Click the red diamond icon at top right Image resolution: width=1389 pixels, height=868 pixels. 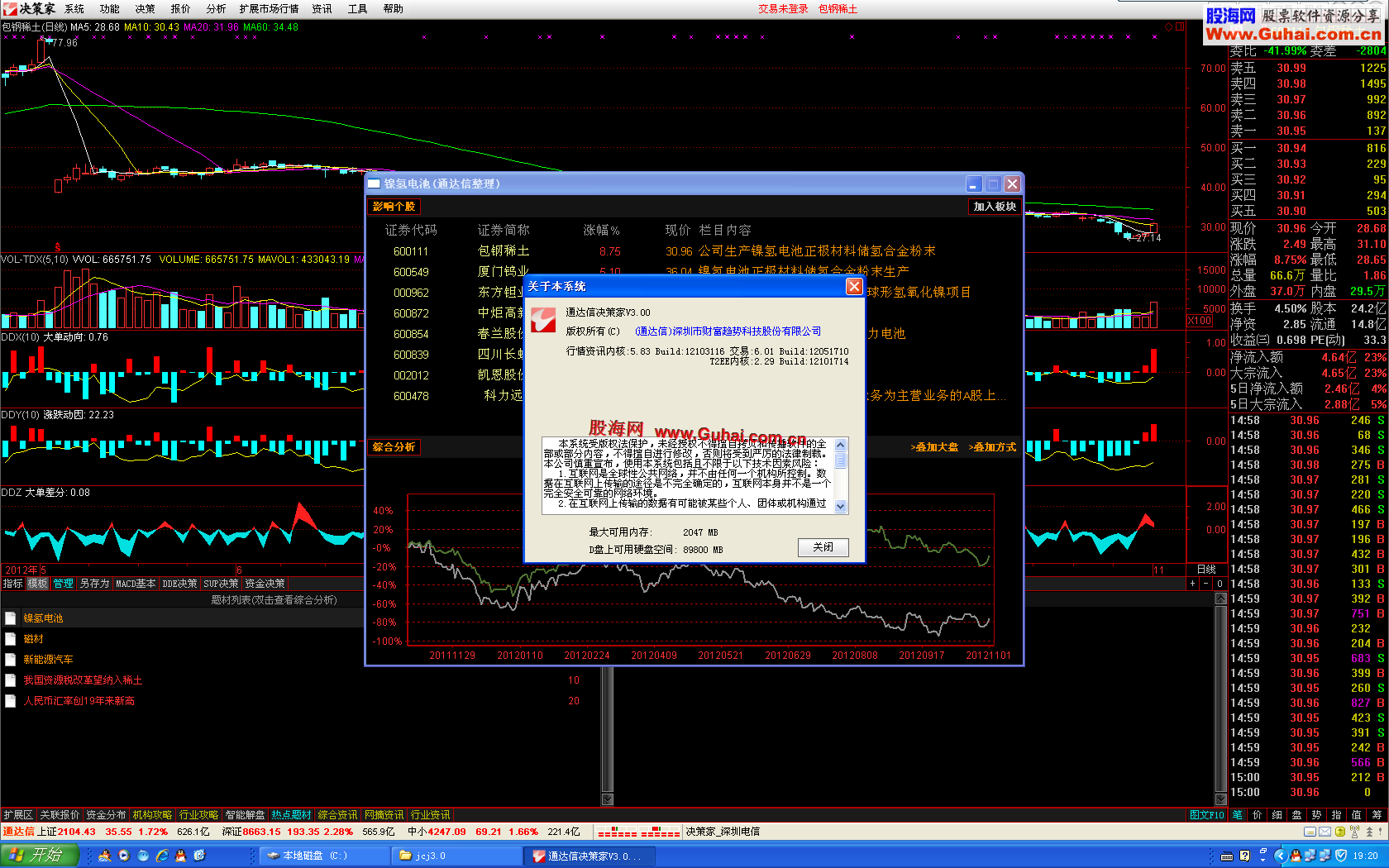pos(1168,26)
